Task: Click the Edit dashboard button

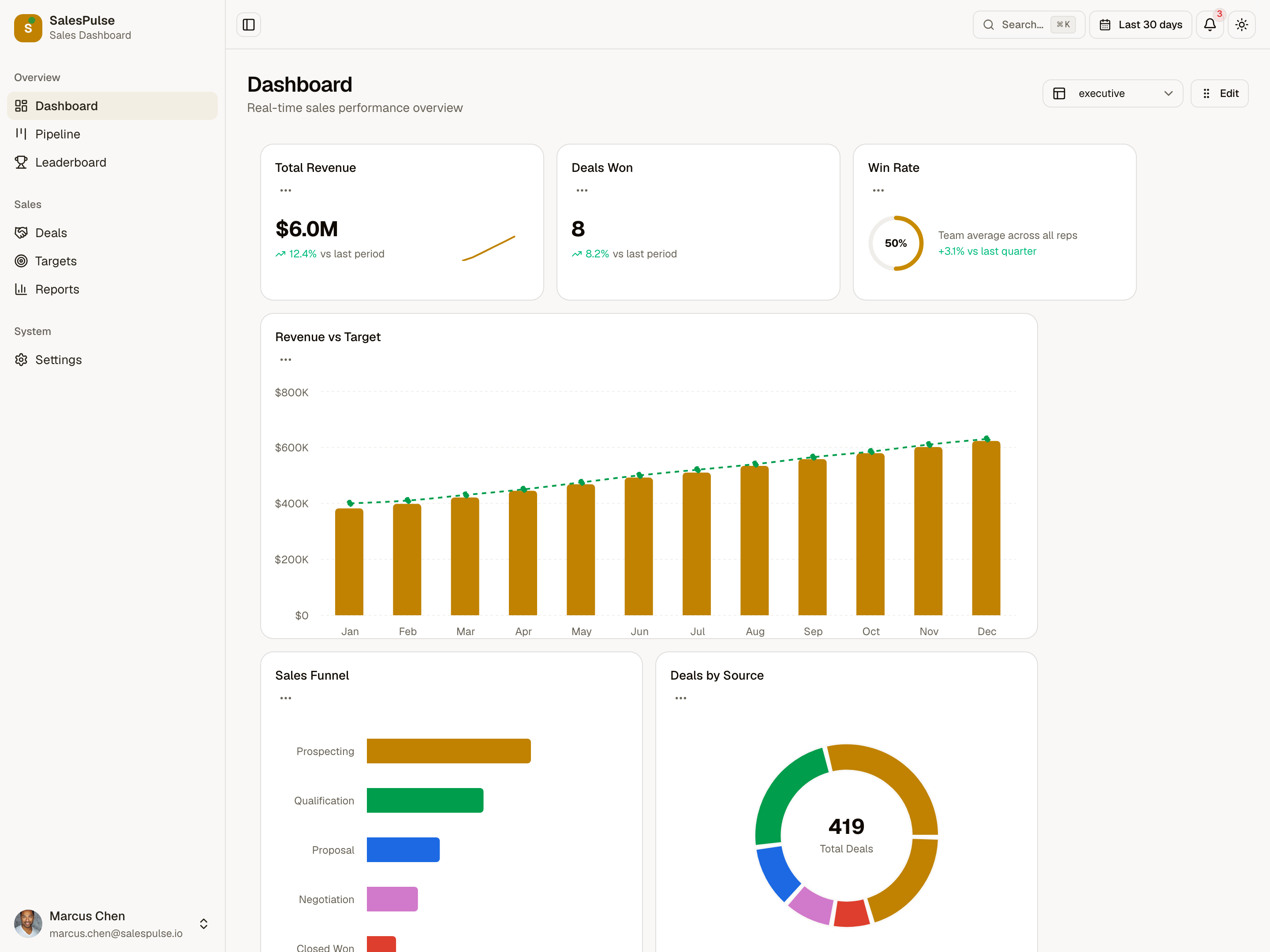Action: pos(1219,93)
